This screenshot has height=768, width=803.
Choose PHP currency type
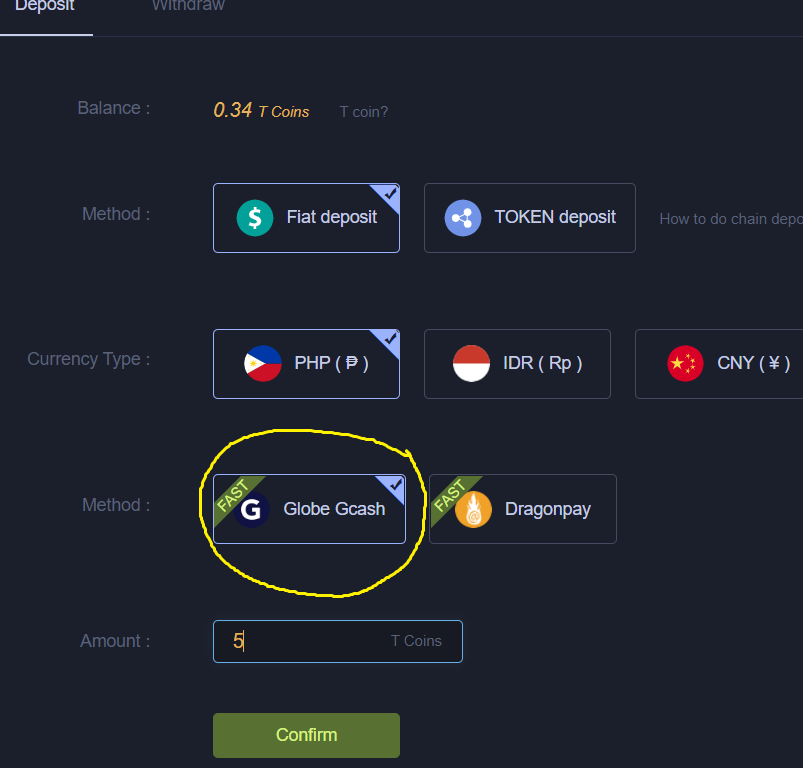tap(306, 364)
